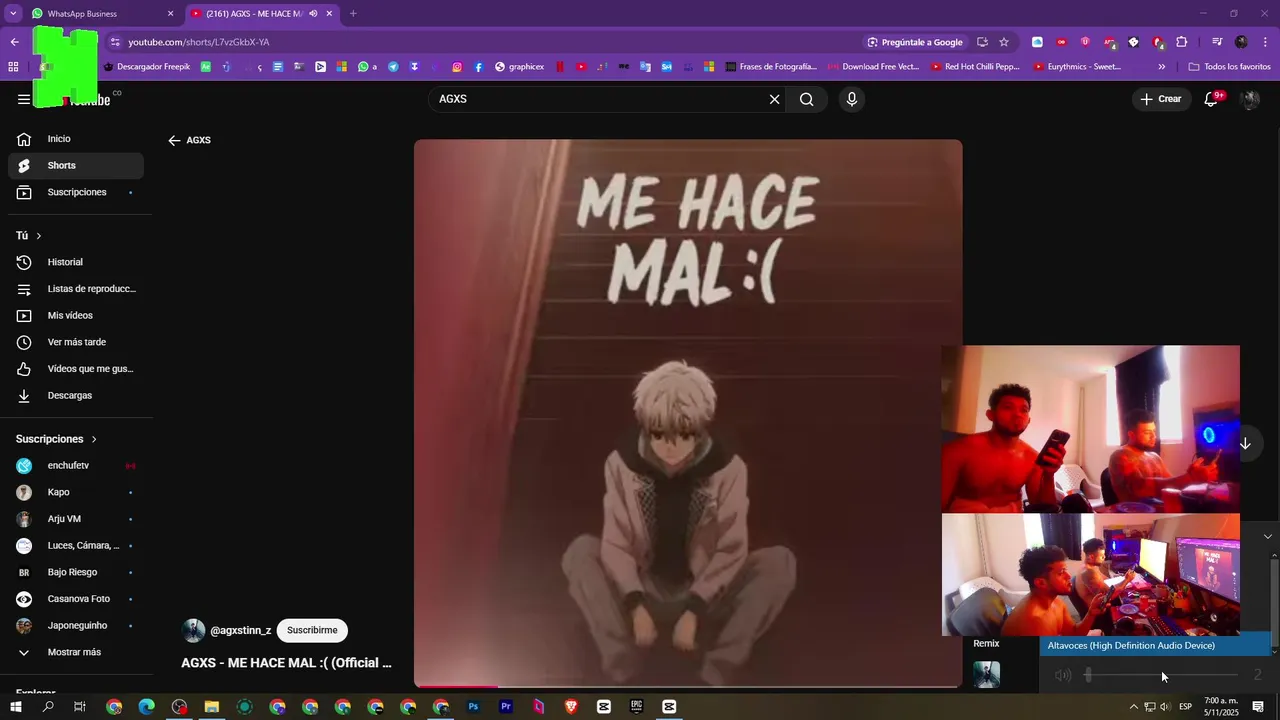
Task: Click the system volume slider
Action: click(1162, 676)
